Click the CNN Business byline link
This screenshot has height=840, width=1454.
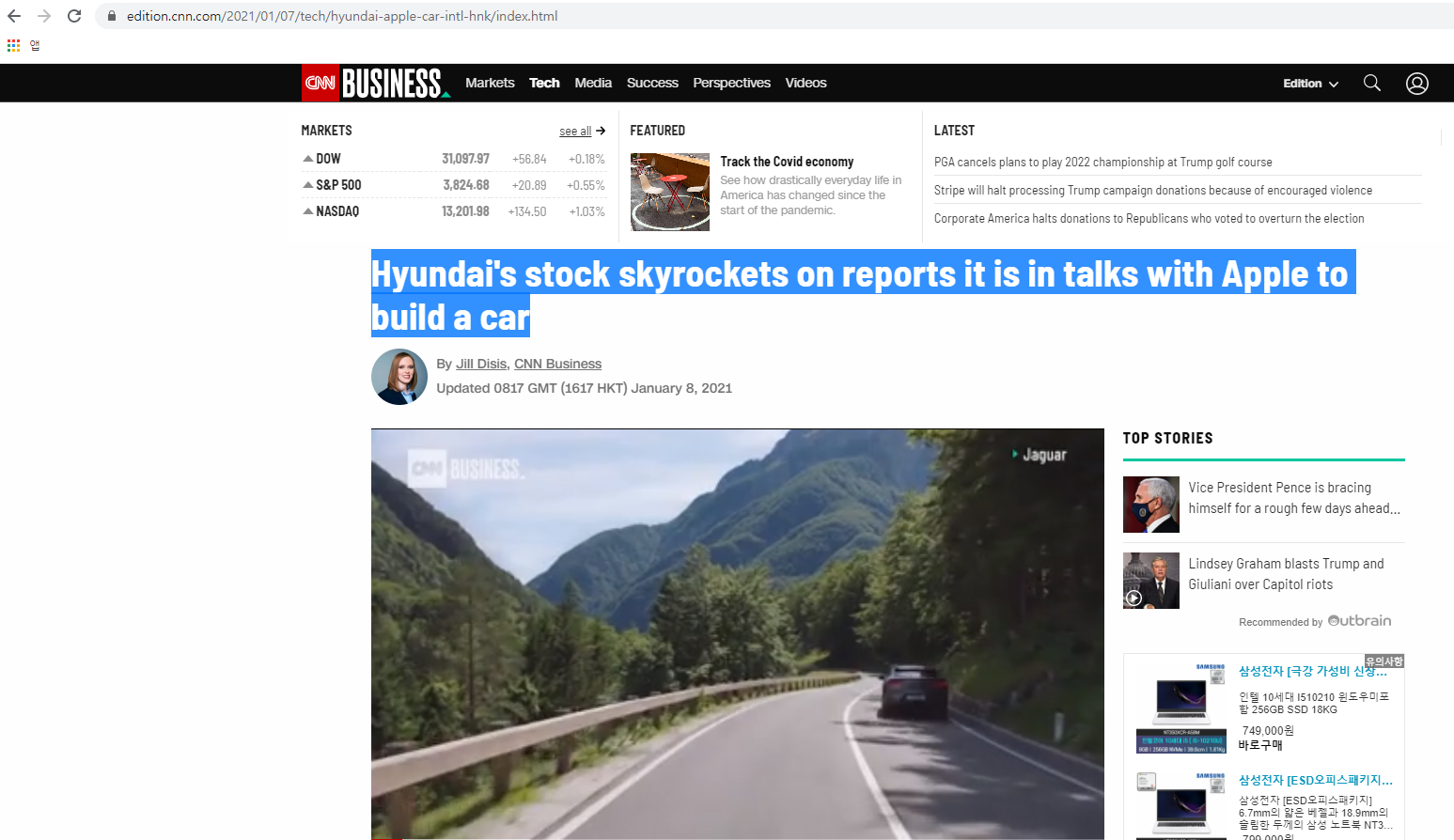tap(557, 364)
